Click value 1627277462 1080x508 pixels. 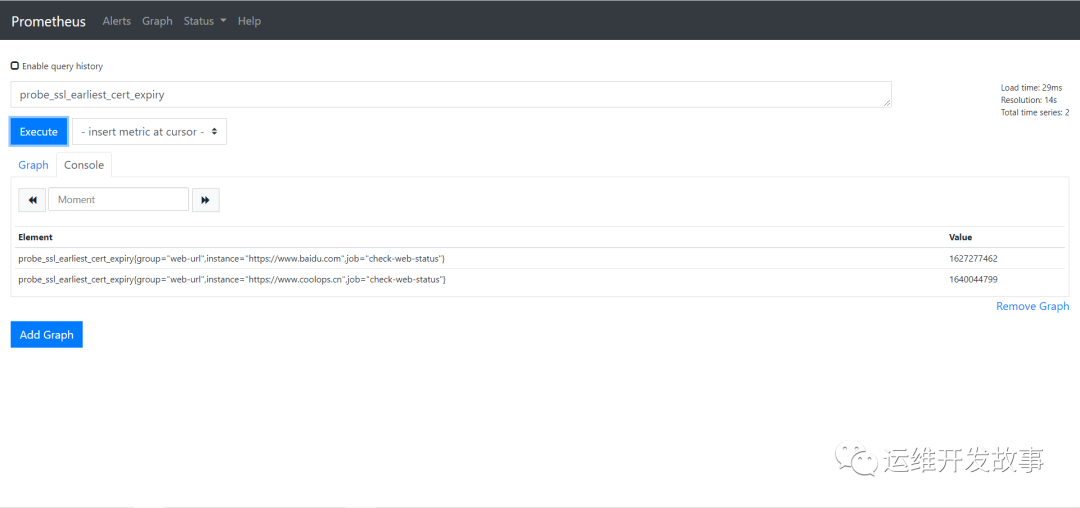973,258
